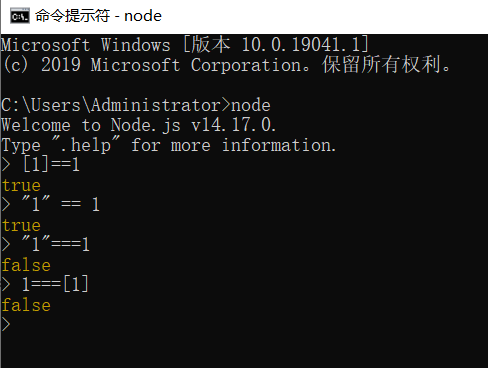Screen dimensions: 488x368
Task: Click the first 'false' output
Action: click(x=26, y=265)
